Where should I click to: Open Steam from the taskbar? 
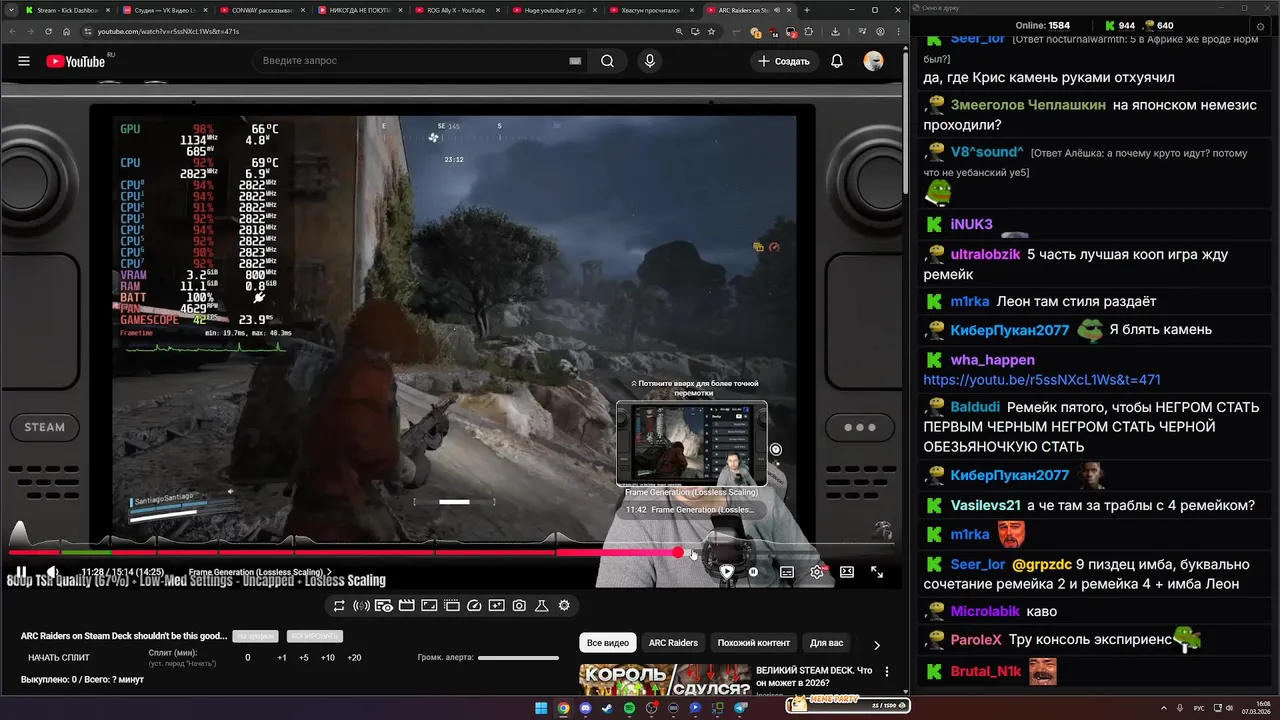tap(607, 708)
